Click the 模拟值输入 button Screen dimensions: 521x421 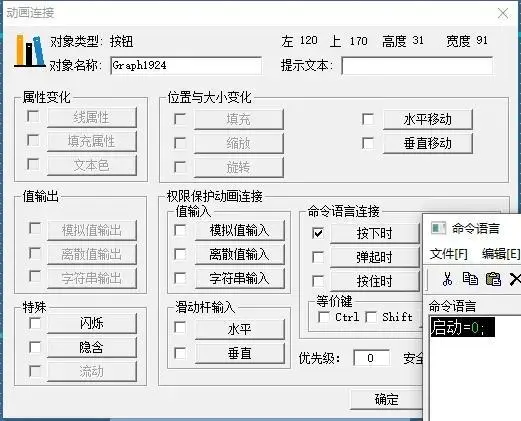[x=240, y=230]
